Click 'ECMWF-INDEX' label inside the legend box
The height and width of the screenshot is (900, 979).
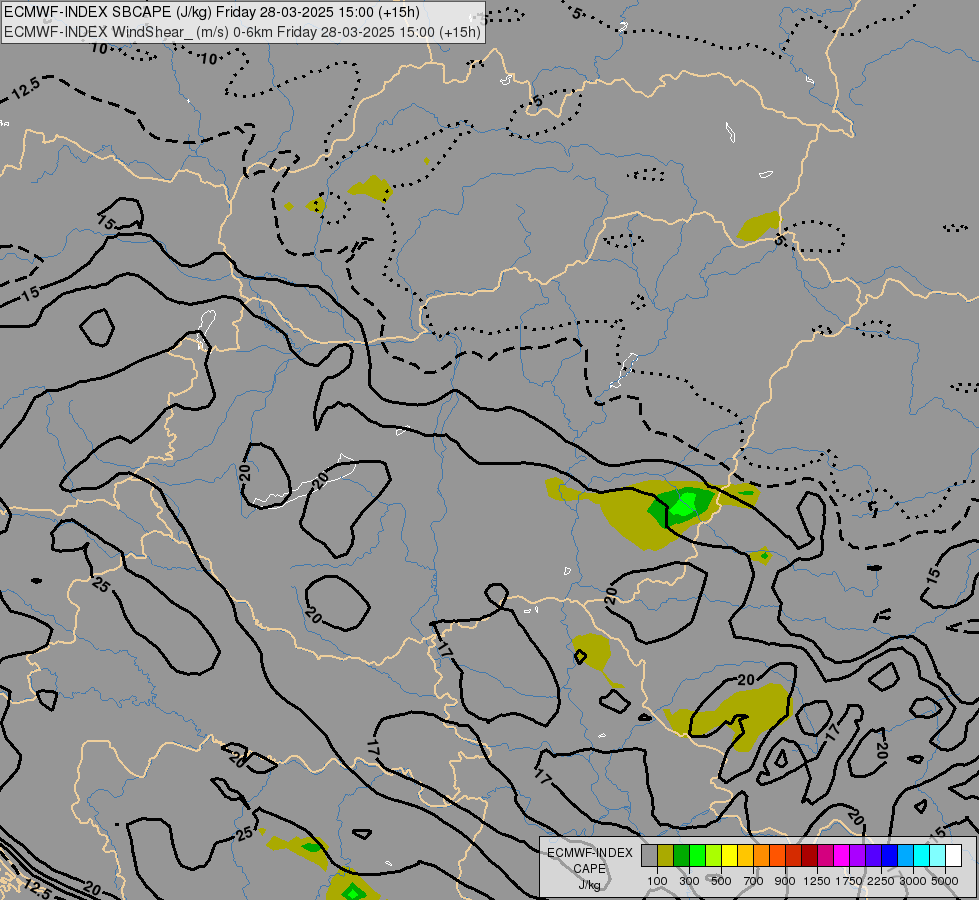589,853
